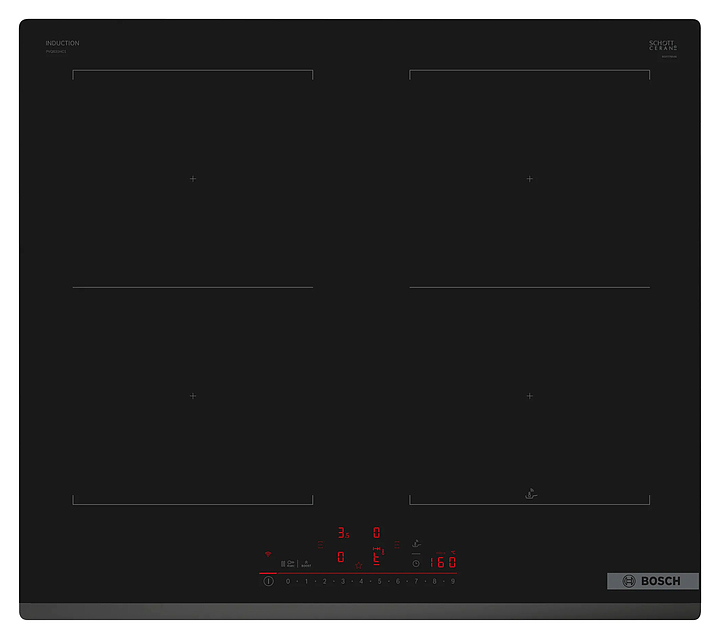Select the rear-right zone display showing 0
The height and width of the screenshot is (639, 720).
[x=376, y=533]
